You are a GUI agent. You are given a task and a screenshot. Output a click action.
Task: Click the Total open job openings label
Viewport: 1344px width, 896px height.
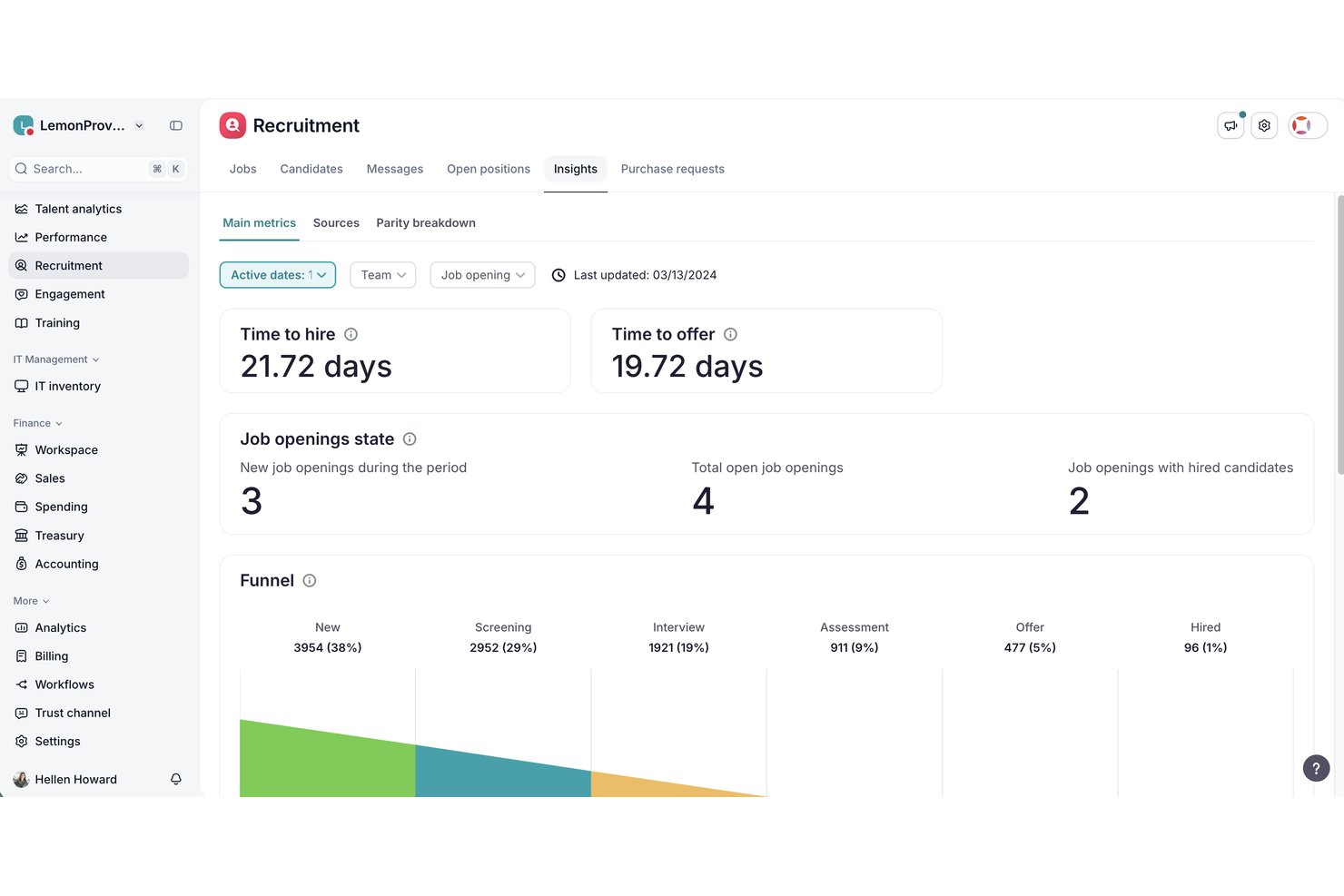[767, 468]
